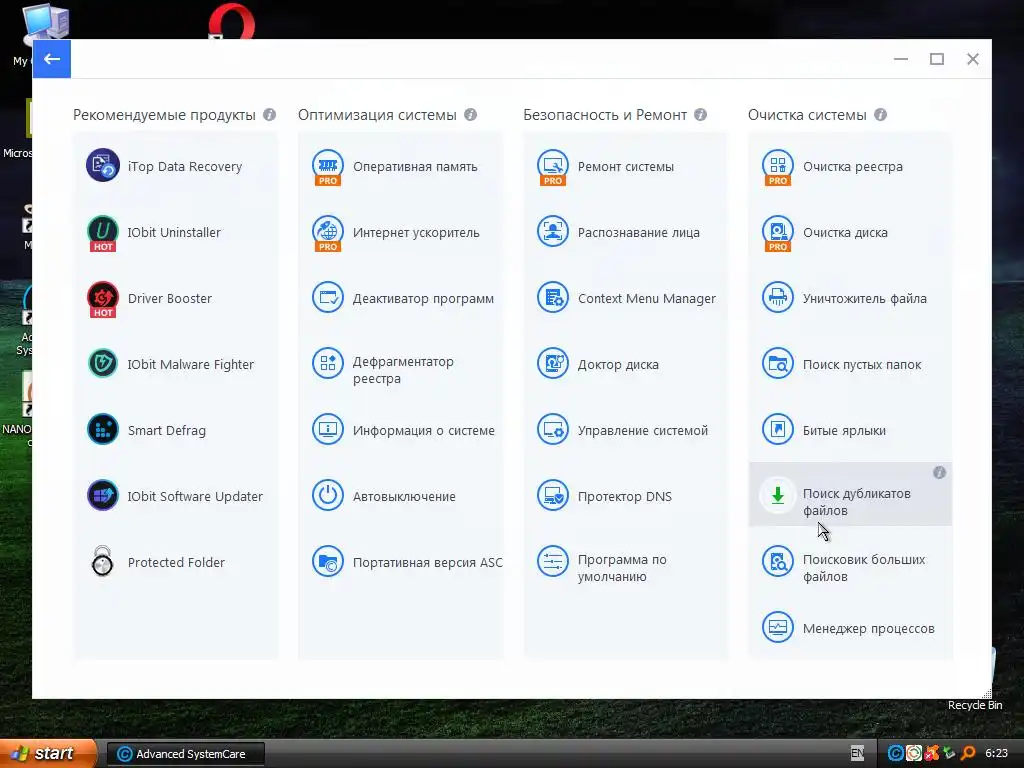This screenshot has width=1024, height=768.
Task: Open Автовыключение power icon
Action: tap(327, 496)
